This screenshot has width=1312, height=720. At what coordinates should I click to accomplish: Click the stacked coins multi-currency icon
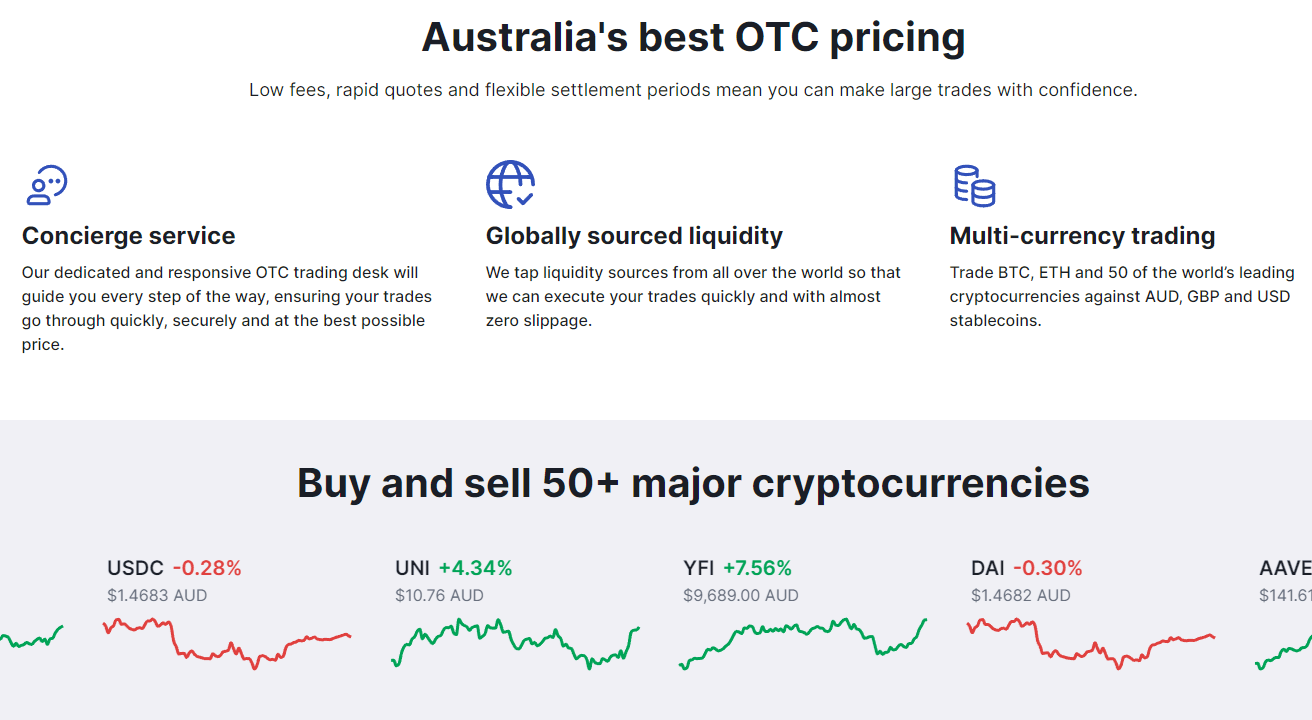(x=974, y=186)
